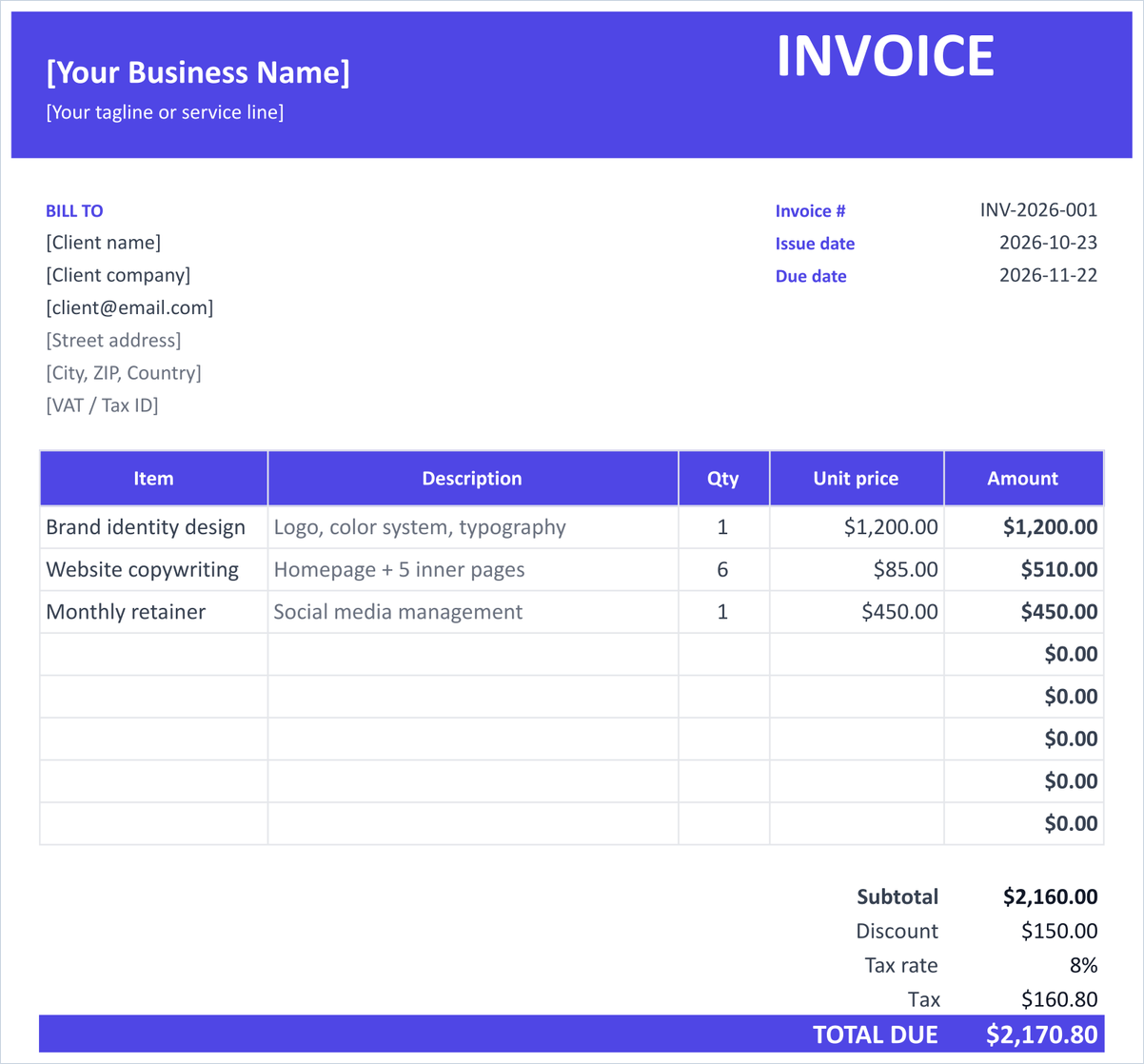Select the $2,170.80 total due amount
Image resolution: width=1144 pixels, height=1064 pixels.
coord(1042,1034)
